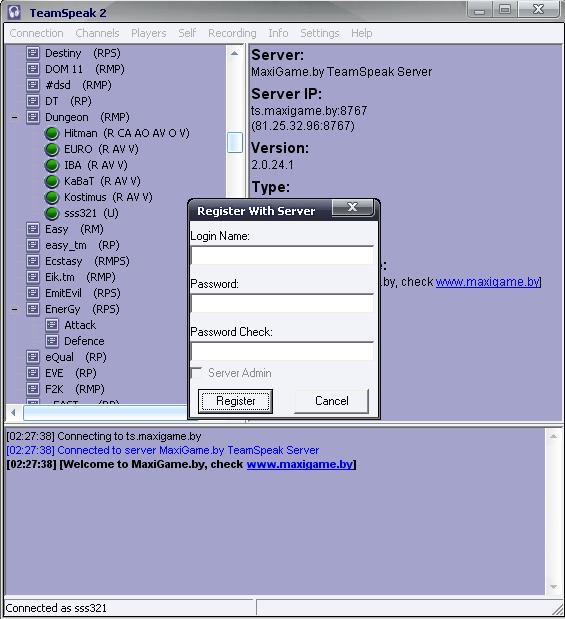Viewport: 565px width, 619px height.
Task: Click the channel list vertical scrollbar thumb
Action: 235,143
